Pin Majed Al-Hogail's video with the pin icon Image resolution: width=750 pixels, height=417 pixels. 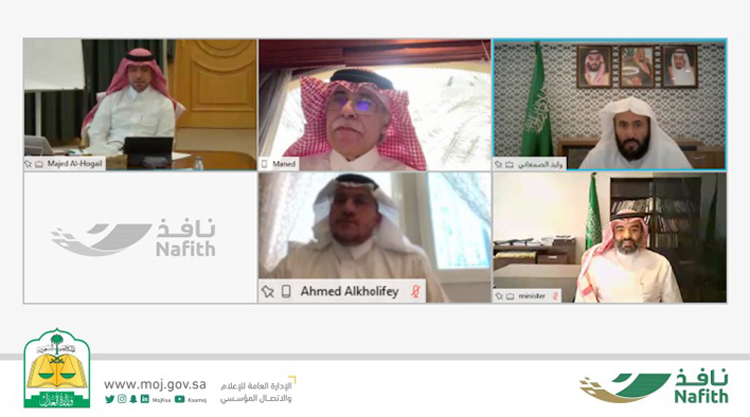coord(28,164)
